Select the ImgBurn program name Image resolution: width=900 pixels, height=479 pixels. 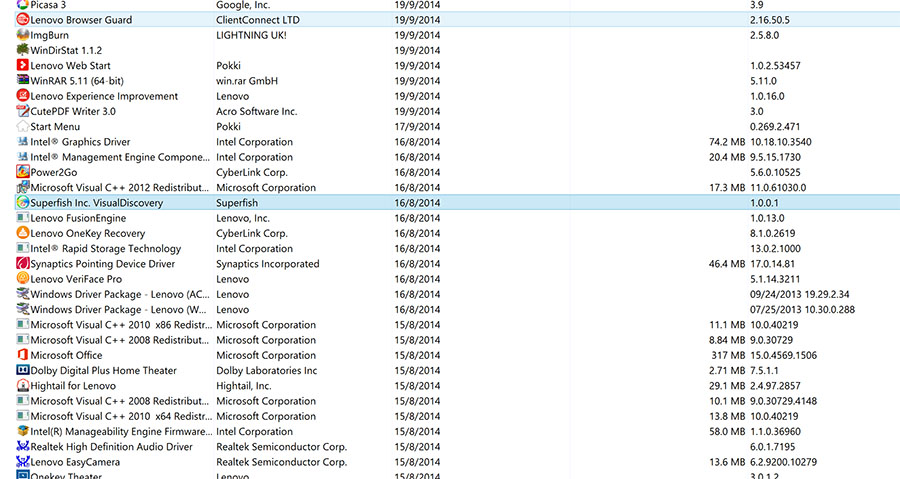point(49,35)
